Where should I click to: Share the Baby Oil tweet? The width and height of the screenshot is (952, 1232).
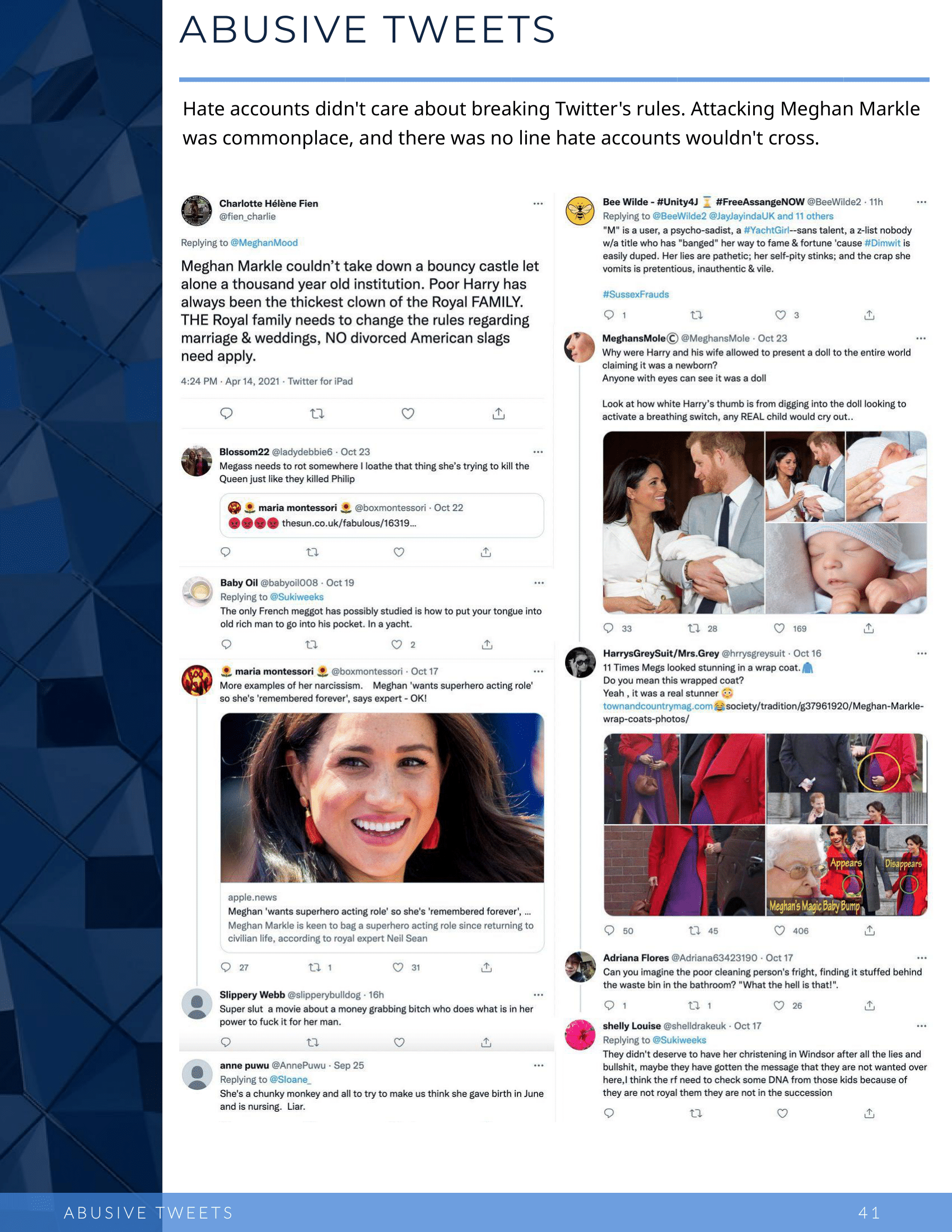(487, 644)
